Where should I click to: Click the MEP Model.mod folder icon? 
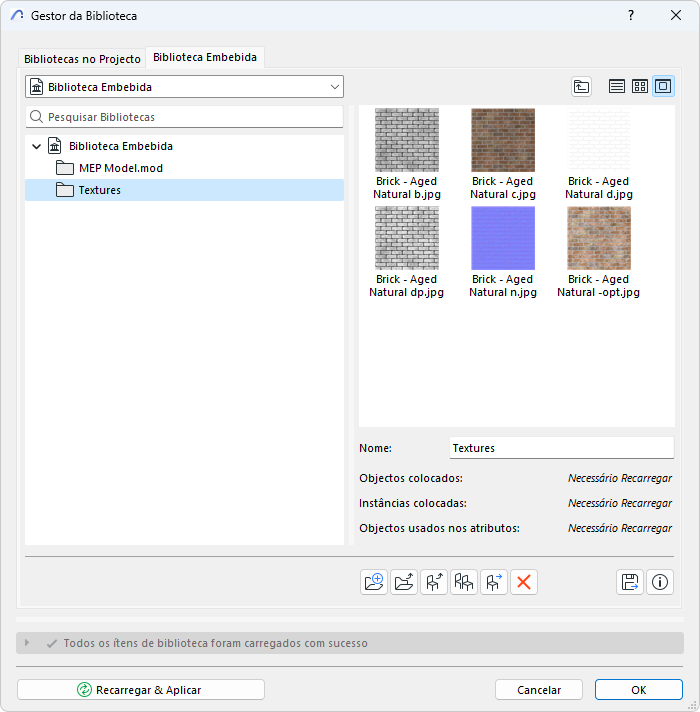[x=65, y=168]
